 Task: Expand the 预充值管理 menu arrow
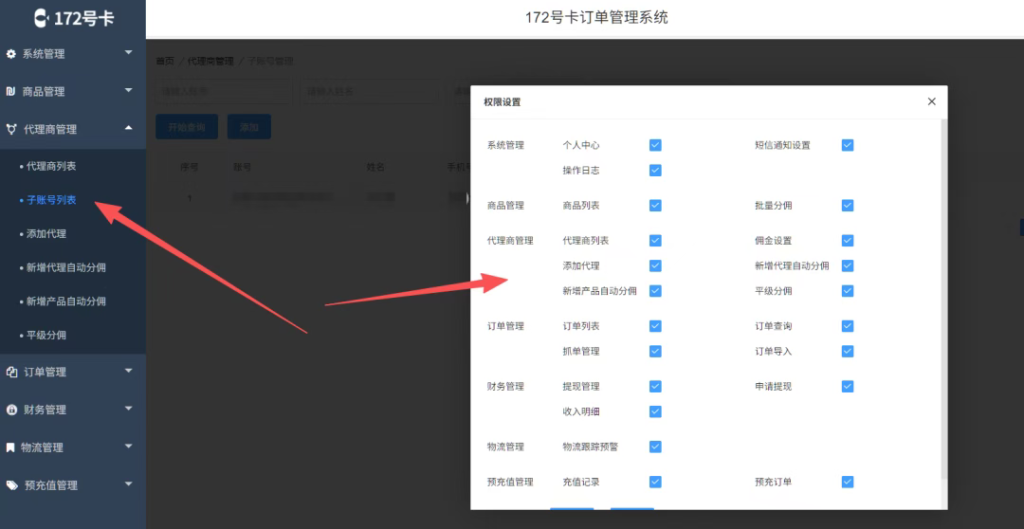point(129,484)
